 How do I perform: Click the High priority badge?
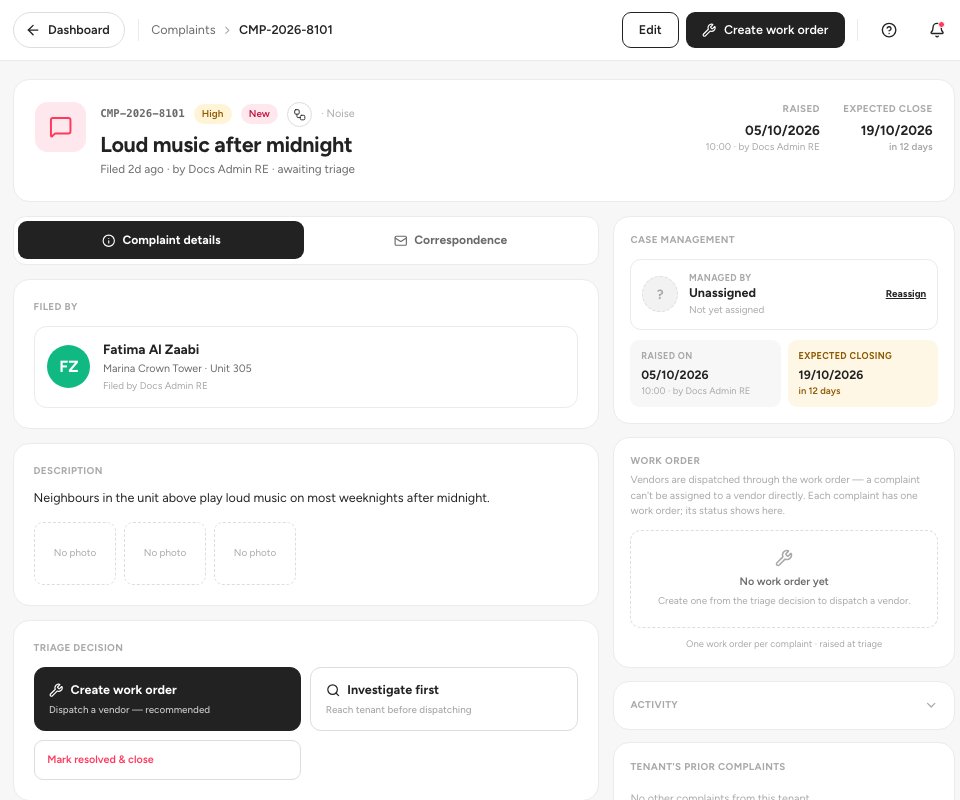[212, 114]
